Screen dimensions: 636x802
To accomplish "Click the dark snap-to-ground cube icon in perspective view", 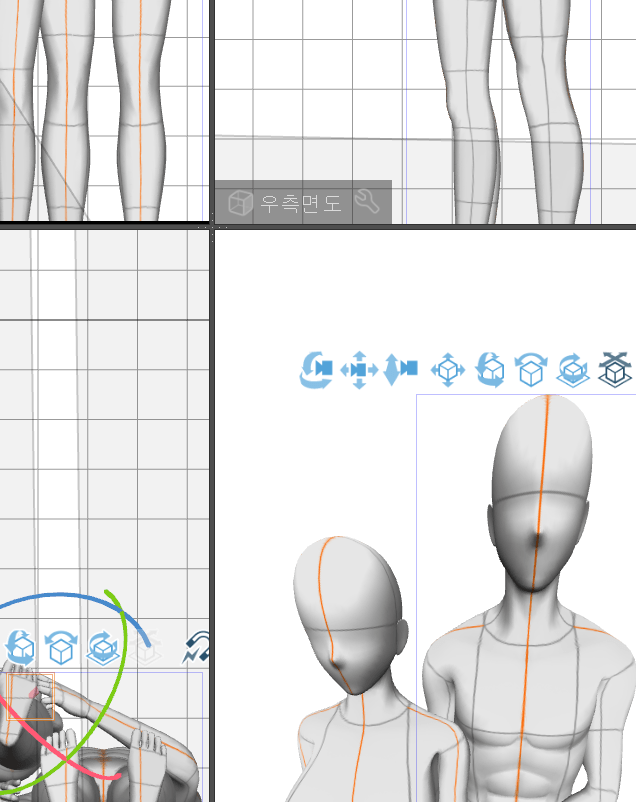I will click(x=615, y=370).
